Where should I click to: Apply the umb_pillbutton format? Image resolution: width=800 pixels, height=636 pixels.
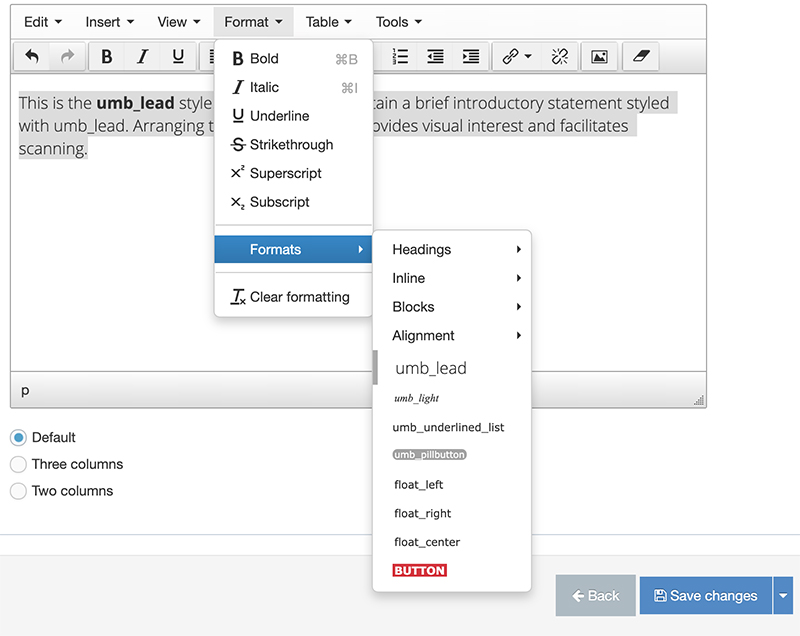pos(430,455)
